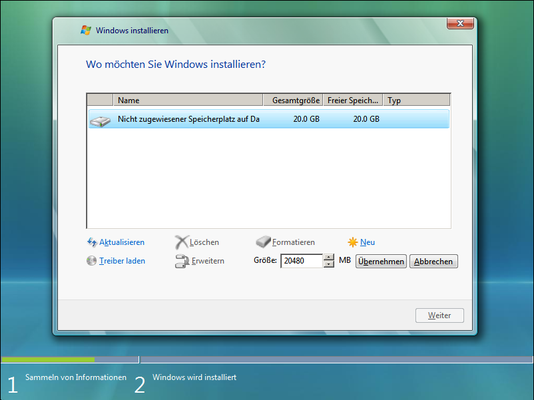Click the Löschen X icon
This screenshot has width=534, height=400.
coord(182,242)
